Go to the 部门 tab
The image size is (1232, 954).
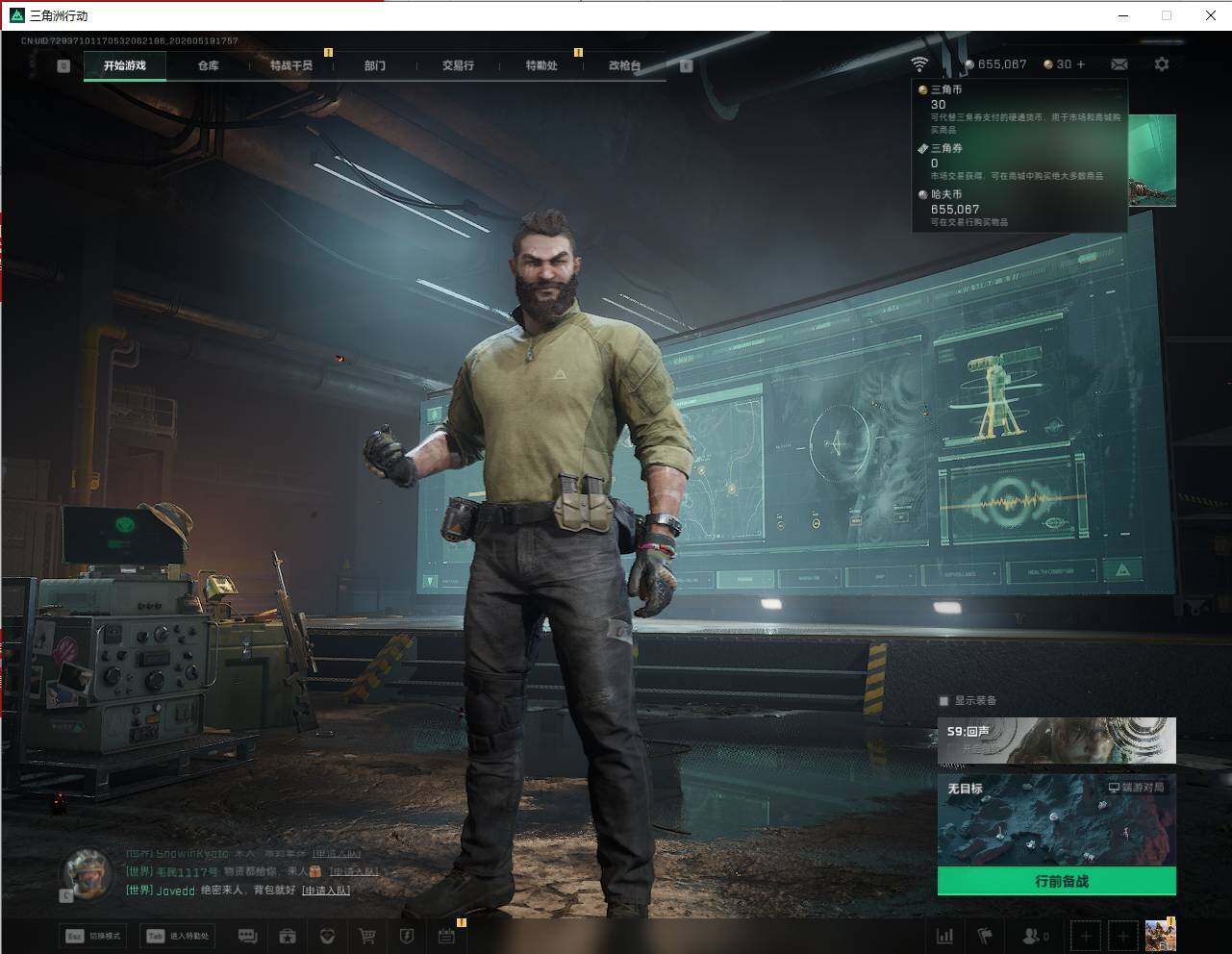coord(375,65)
